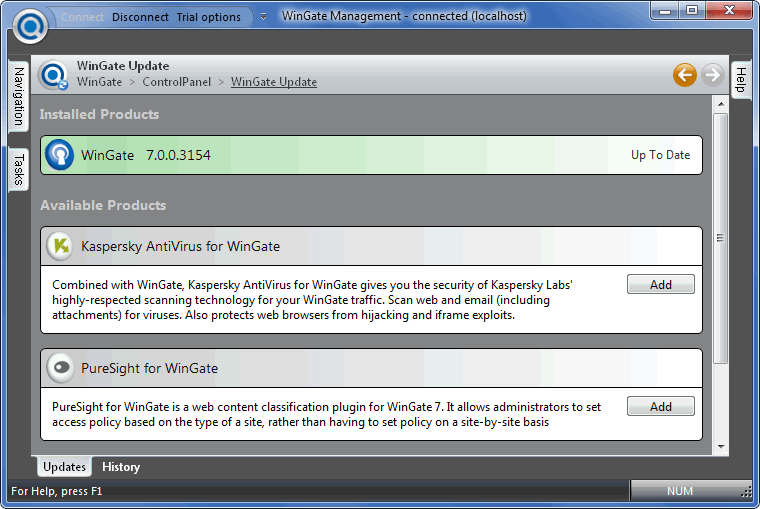Add PureSight for WinGate
Viewport: 760px width, 509px height.
tap(661, 406)
